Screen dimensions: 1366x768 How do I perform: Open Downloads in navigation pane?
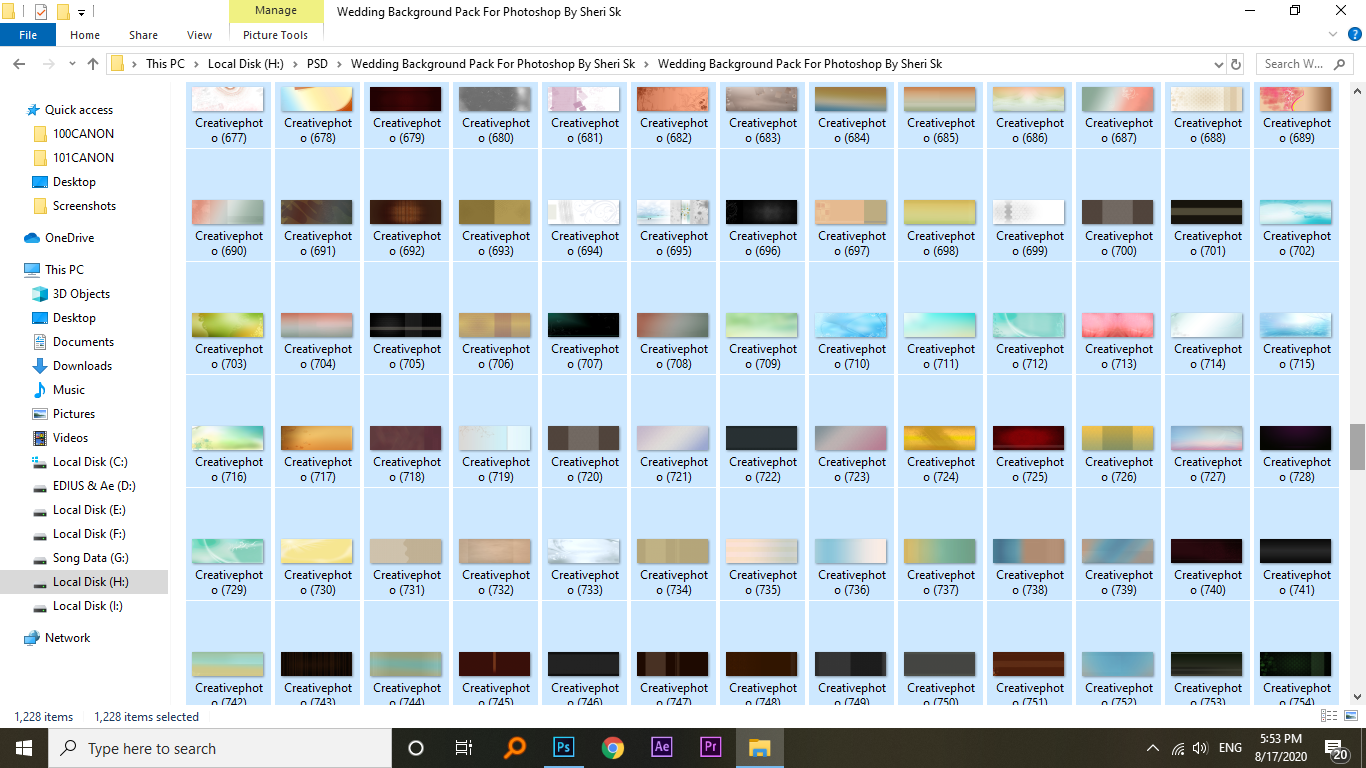(82, 366)
